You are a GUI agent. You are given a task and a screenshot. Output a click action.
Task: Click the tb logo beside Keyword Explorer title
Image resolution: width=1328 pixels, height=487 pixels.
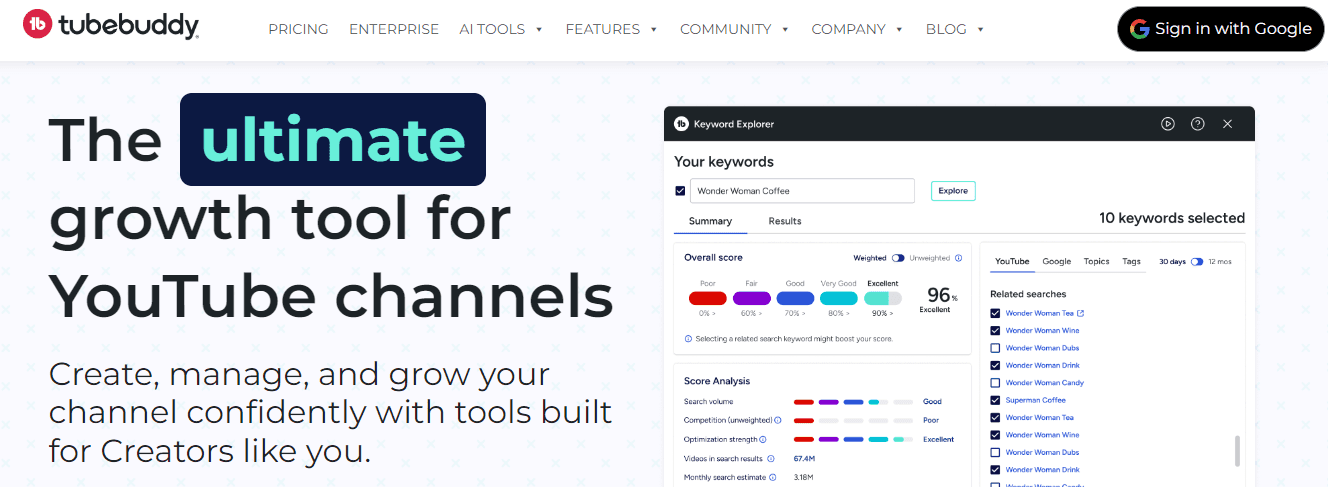pos(681,124)
